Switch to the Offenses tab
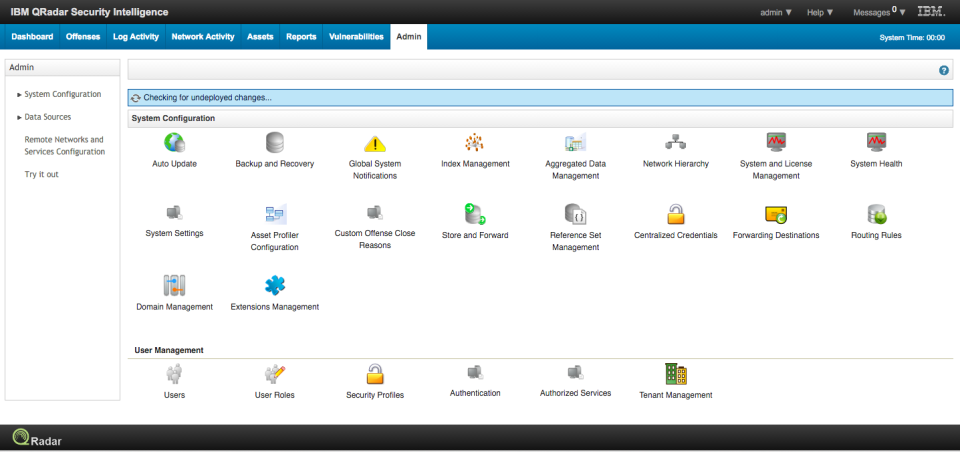 [x=83, y=37]
